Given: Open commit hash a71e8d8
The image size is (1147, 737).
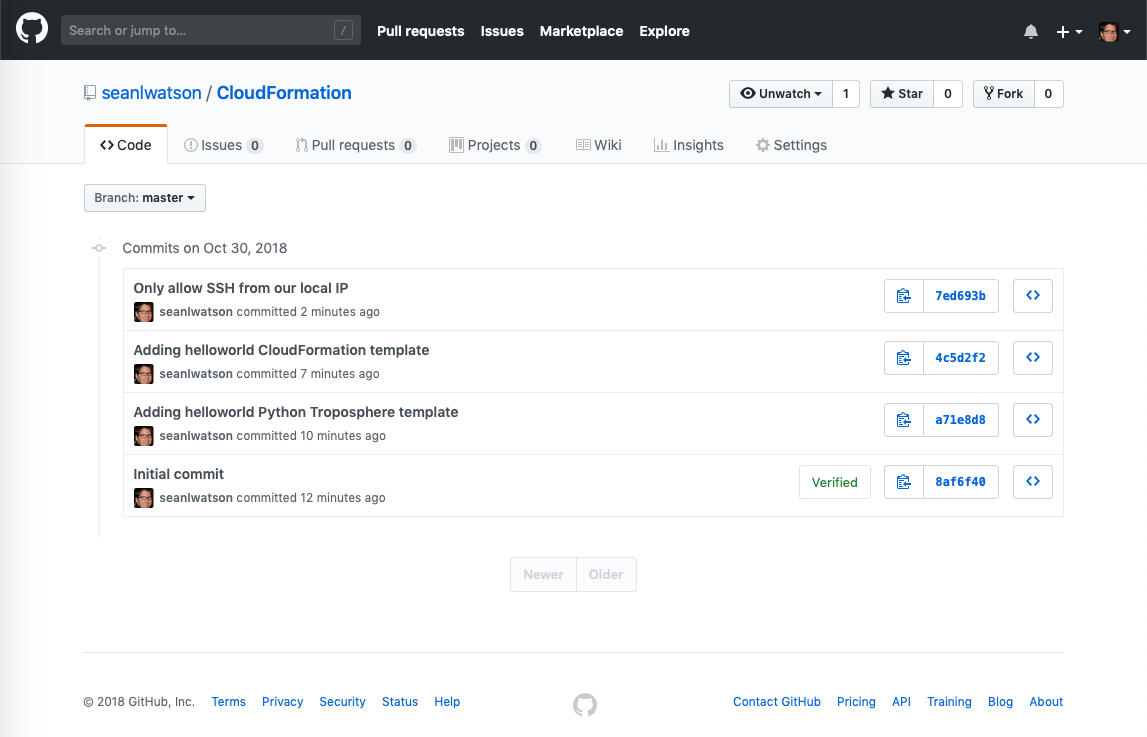Looking at the screenshot, I should pos(960,420).
